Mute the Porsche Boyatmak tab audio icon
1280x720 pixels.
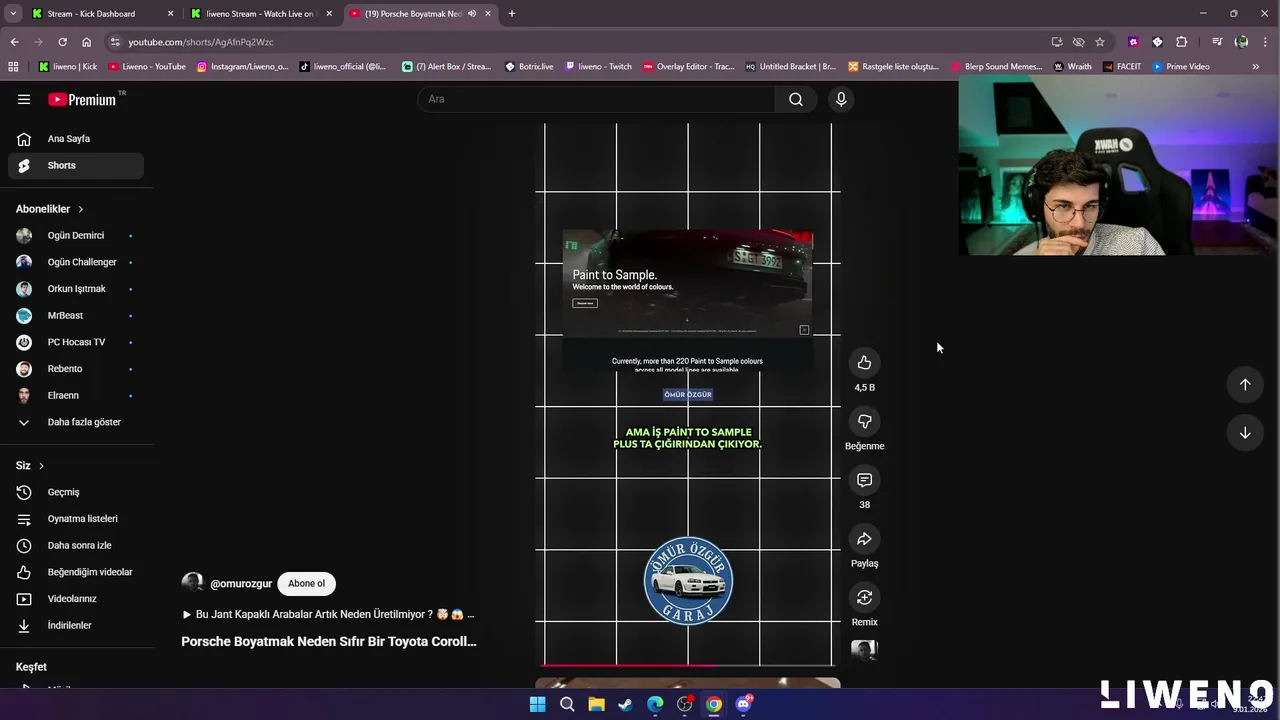[x=472, y=14]
